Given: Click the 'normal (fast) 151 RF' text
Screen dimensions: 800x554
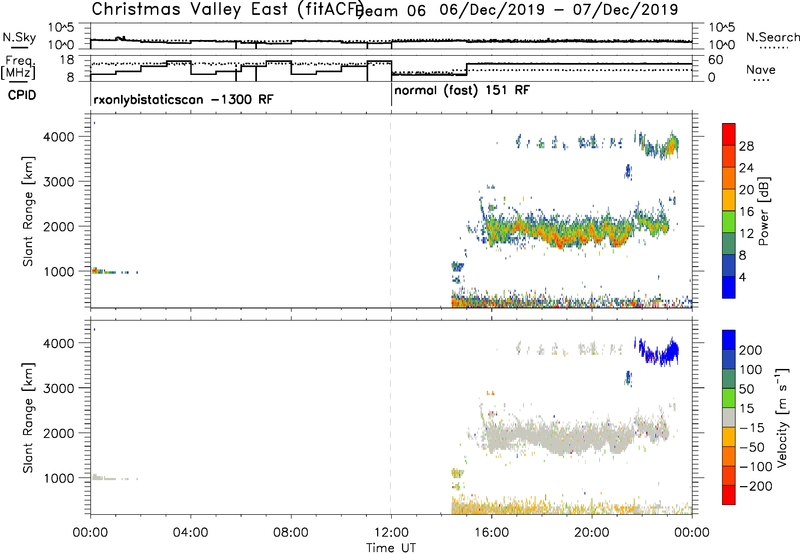Looking at the screenshot, I should 462,91.
